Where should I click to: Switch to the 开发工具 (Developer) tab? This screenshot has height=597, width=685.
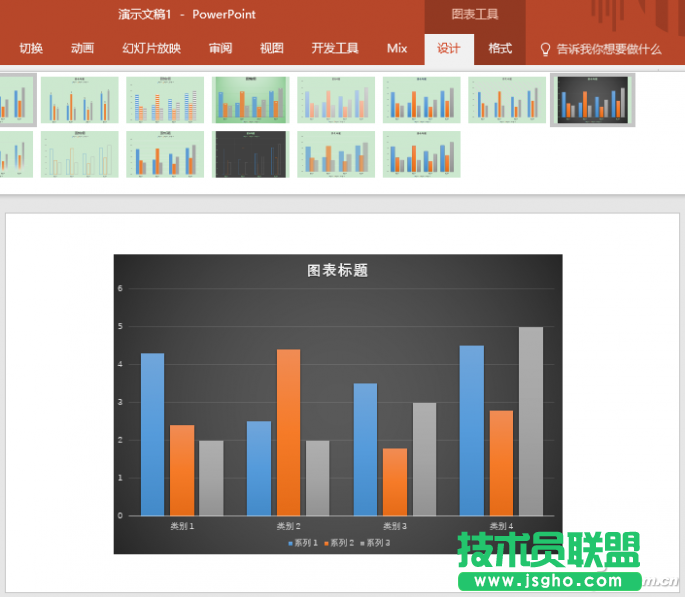coord(335,48)
